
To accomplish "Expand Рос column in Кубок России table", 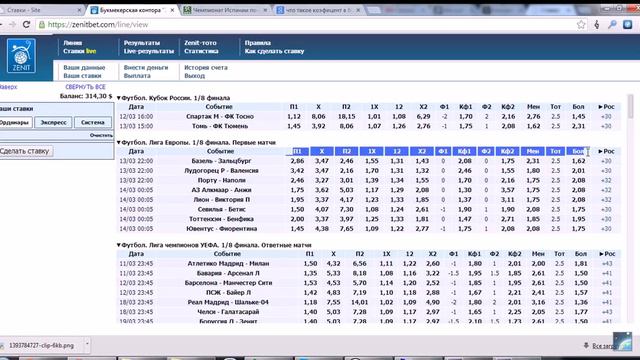I will point(607,107).
